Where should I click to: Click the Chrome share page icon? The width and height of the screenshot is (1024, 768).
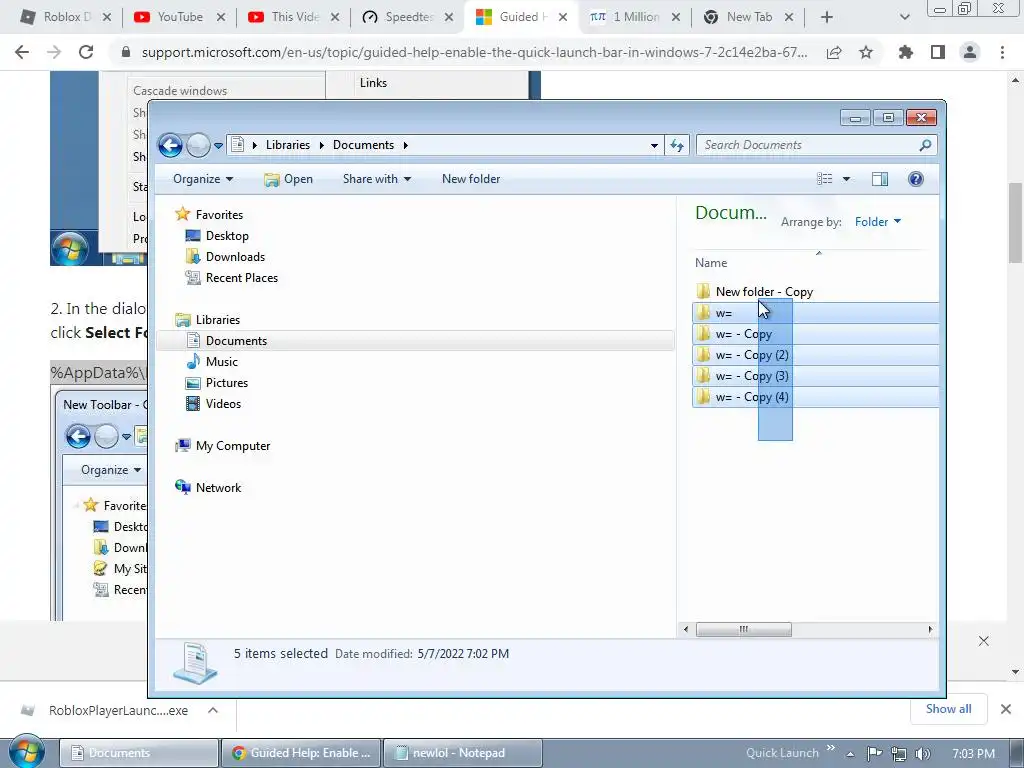pos(834,52)
